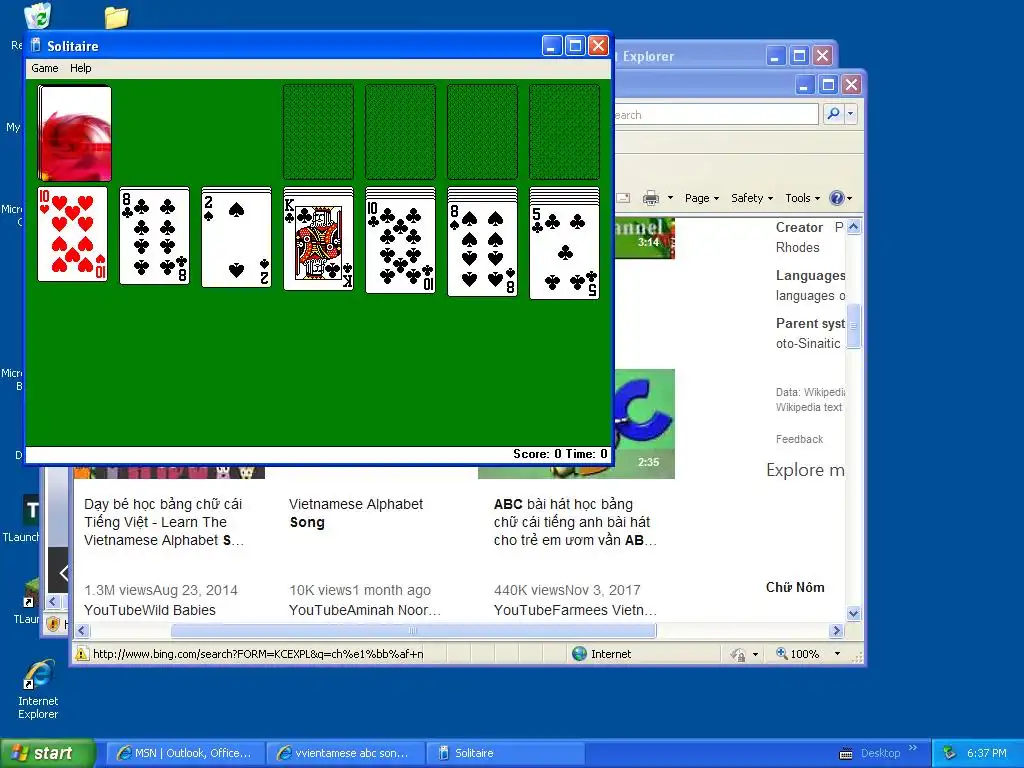Open the 100% zoom level control
Viewport: 1024px width, 768px height.
(x=797, y=654)
